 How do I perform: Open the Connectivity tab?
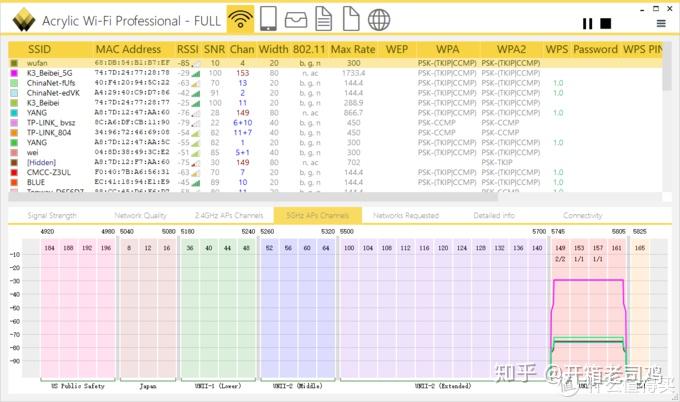(x=582, y=216)
